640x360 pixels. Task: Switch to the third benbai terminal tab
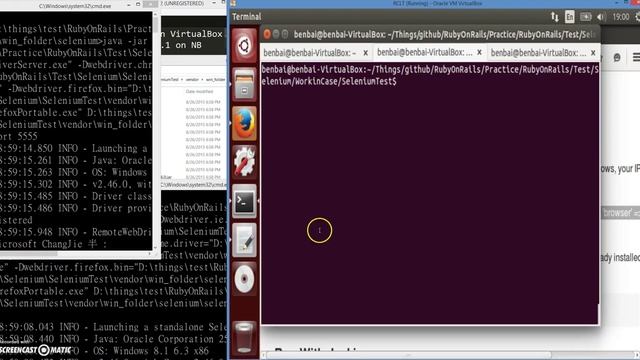click(538, 53)
